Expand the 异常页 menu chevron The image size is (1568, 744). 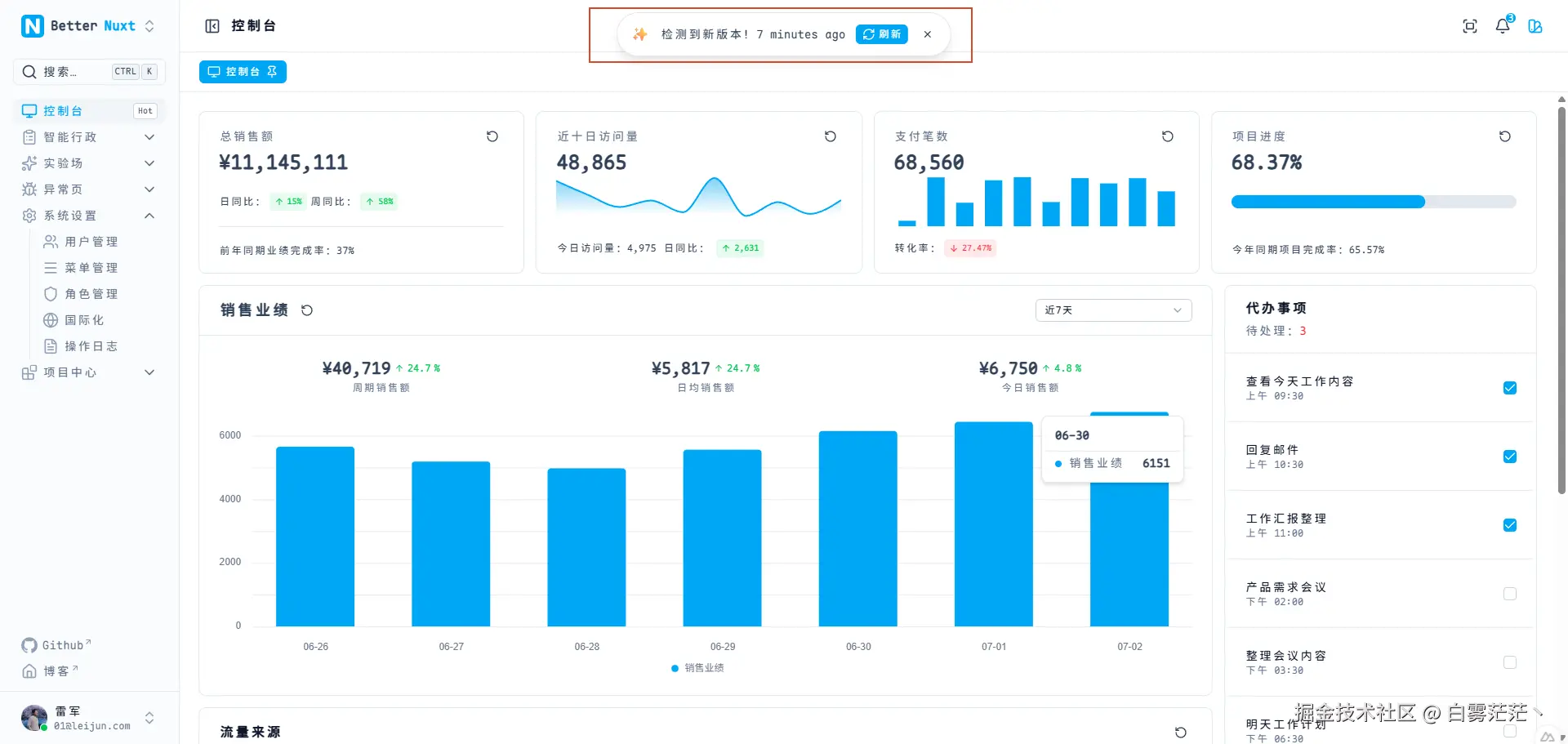tap(149, 189)
